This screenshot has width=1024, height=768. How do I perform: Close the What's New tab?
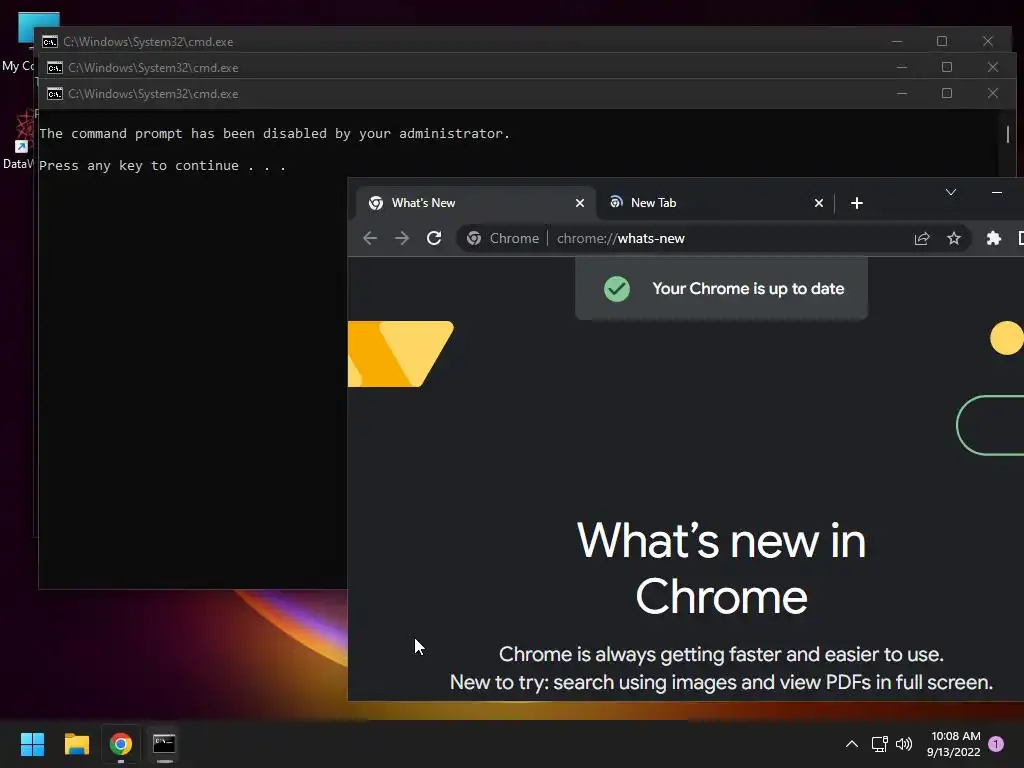point(579,203)
